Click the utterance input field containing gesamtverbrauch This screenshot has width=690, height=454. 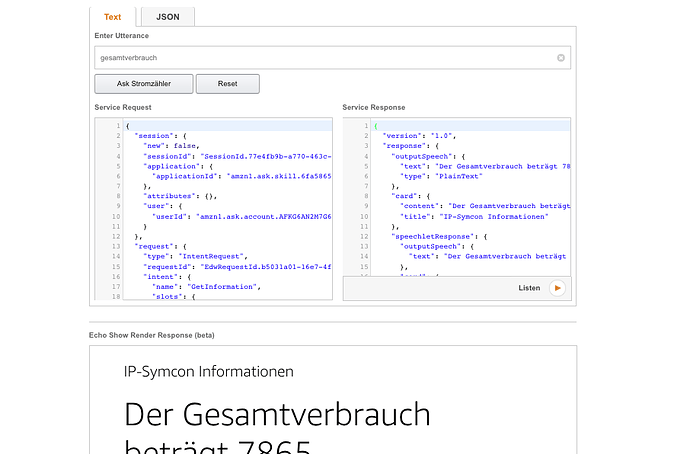[x=332, y=58]
